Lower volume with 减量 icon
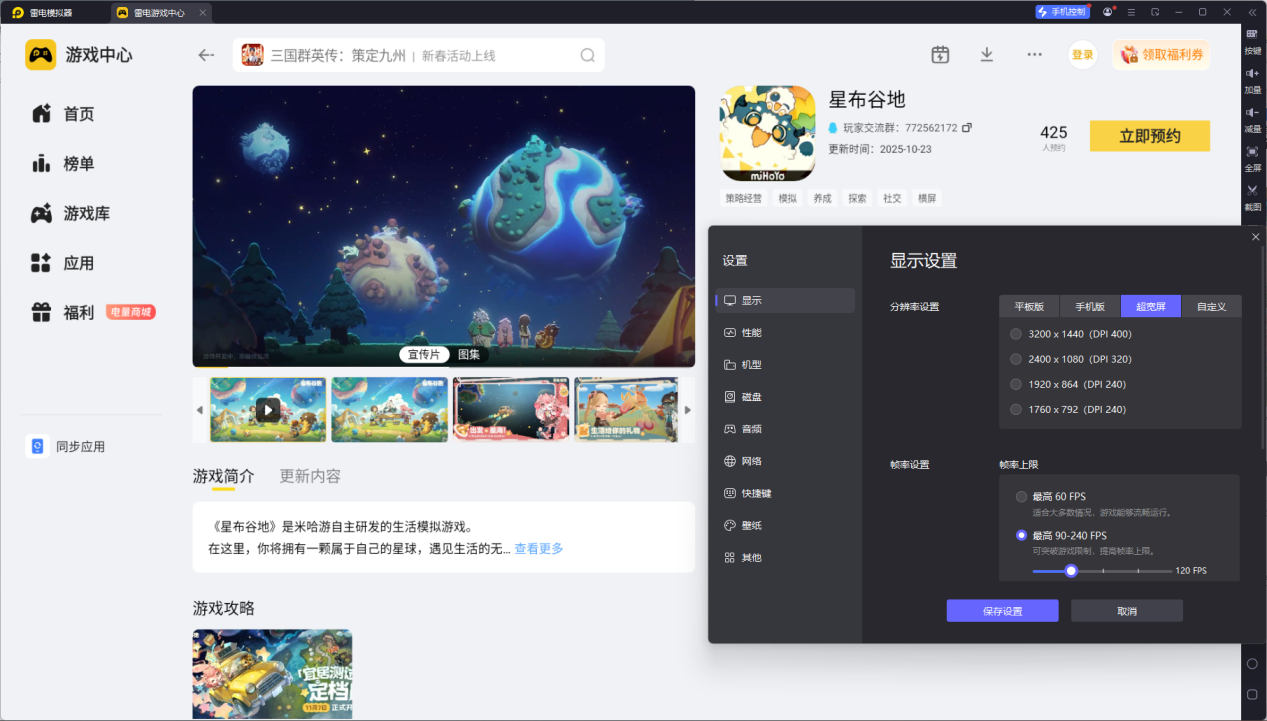This screenshot has width=1267, height=721. (x=1252, y=118)
